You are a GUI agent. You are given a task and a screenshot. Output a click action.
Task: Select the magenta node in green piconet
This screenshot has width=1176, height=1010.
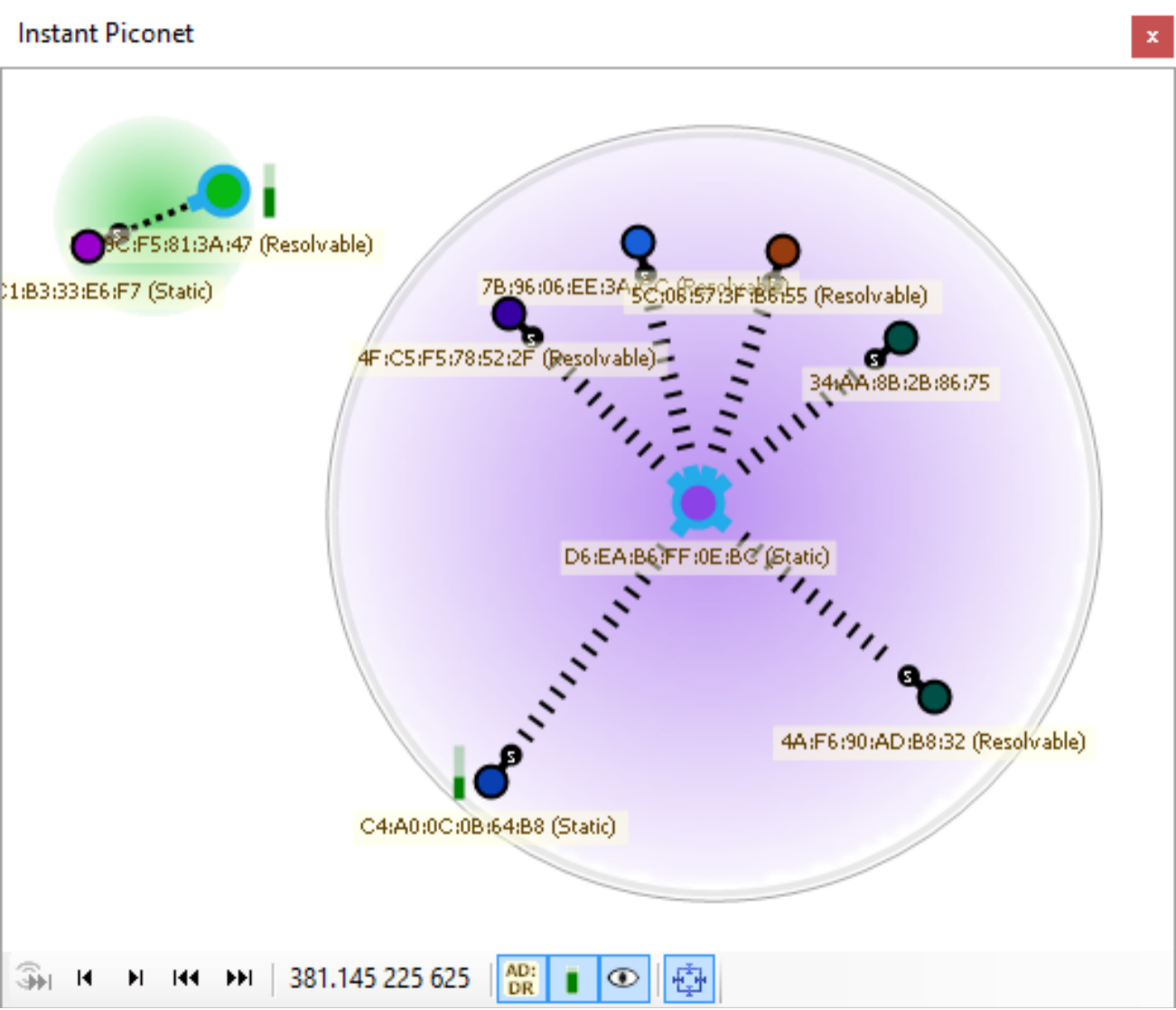(88, 246)
